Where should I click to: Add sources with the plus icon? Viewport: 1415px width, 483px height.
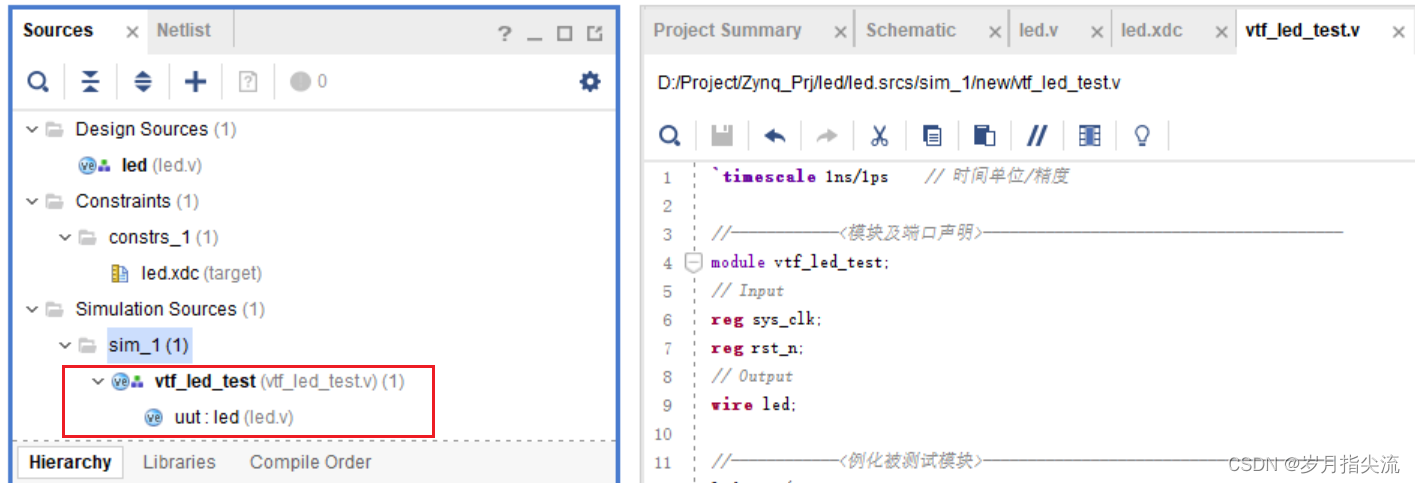195,82
